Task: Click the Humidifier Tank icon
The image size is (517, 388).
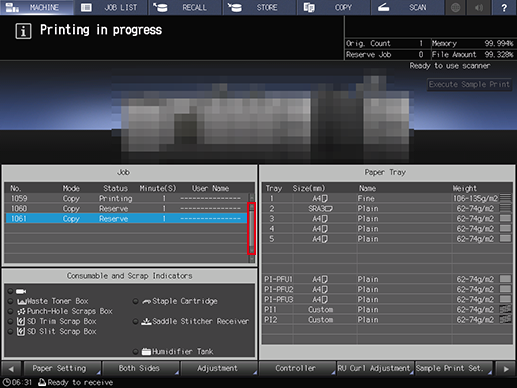Action: (x=146, y=352)
